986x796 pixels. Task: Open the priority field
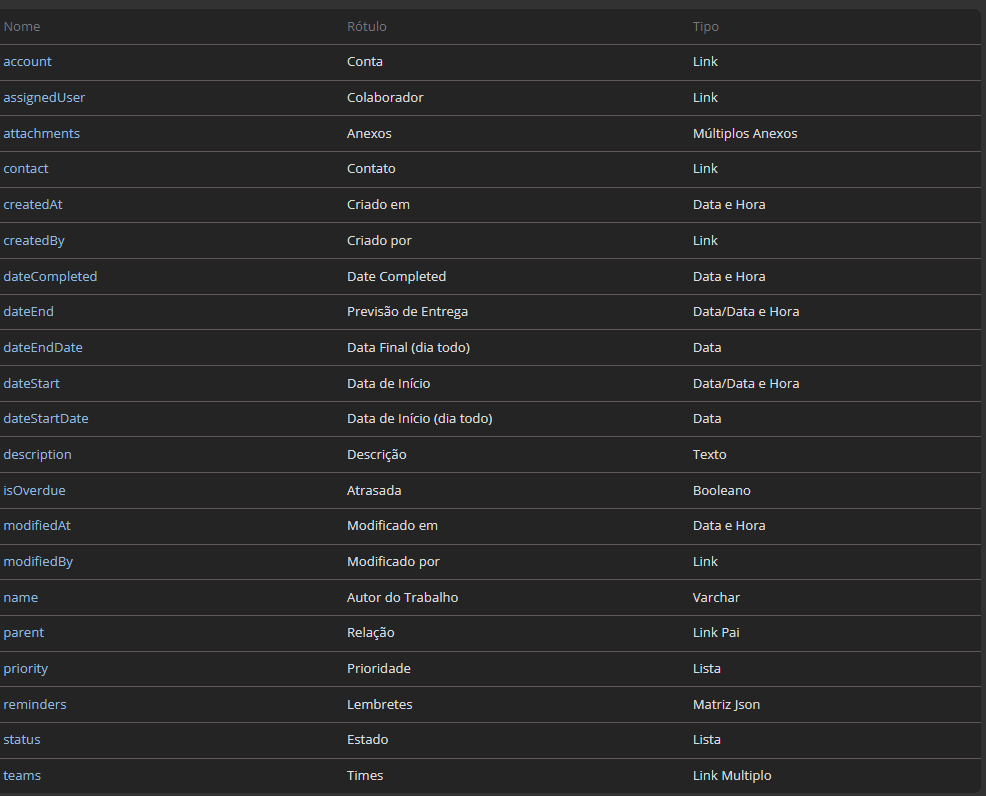point(25,669)
